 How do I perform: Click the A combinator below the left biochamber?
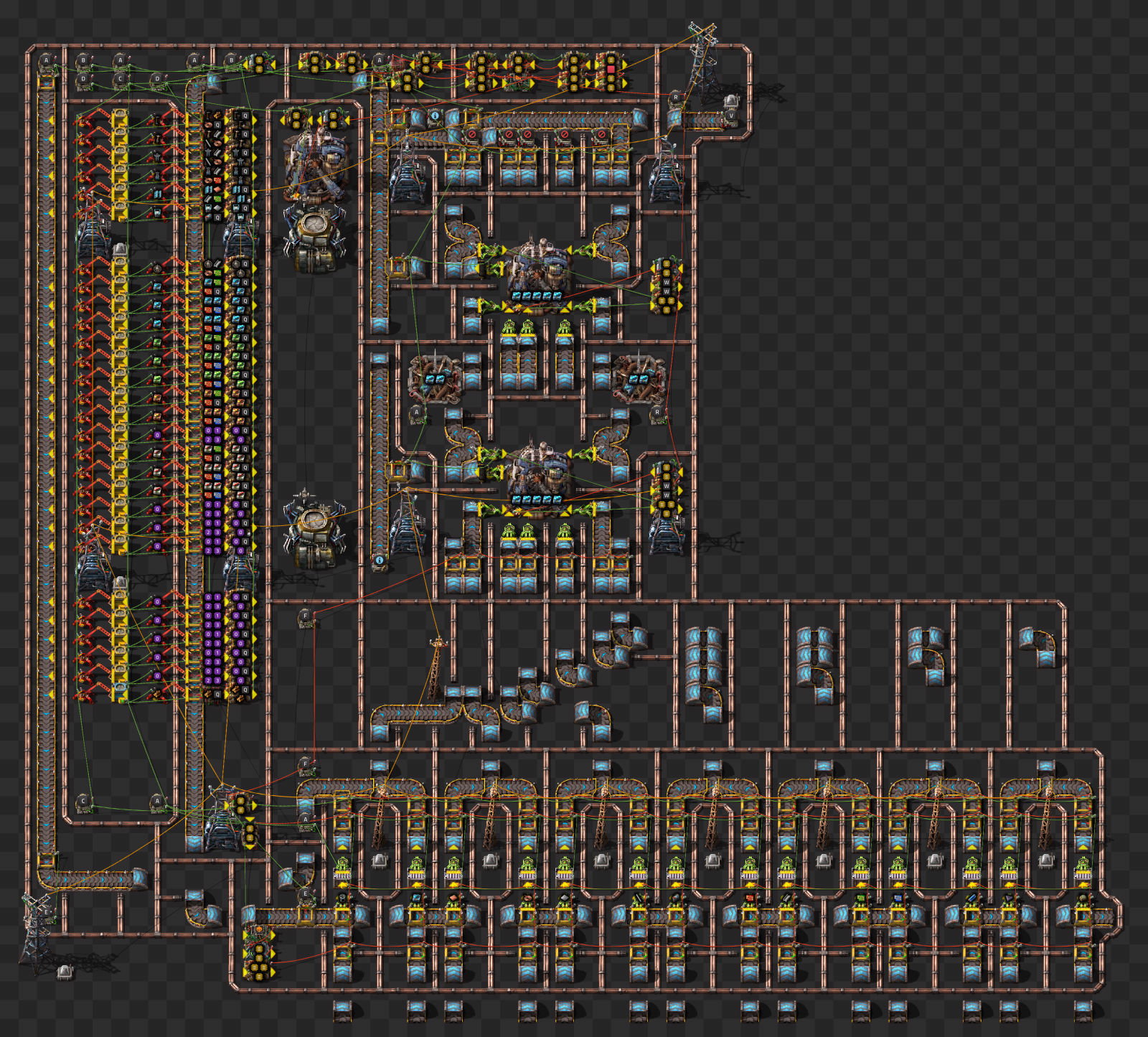pyautogui.click(x=416, y=413)
